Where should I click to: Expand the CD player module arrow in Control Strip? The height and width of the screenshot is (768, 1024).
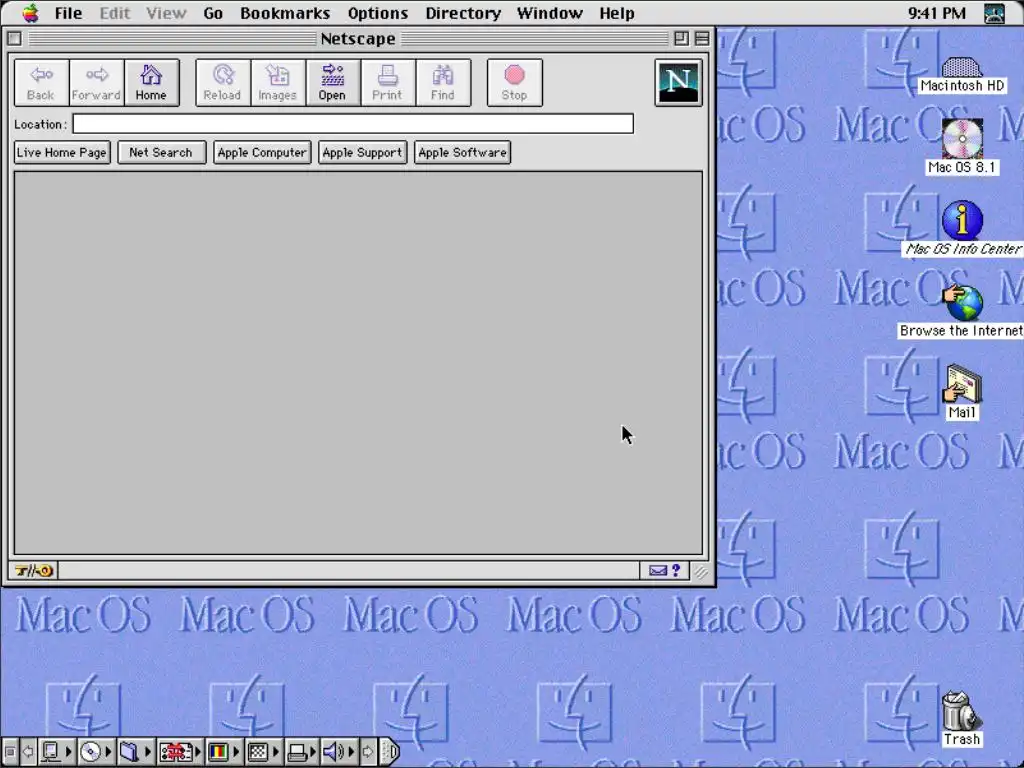click(108, 752)
